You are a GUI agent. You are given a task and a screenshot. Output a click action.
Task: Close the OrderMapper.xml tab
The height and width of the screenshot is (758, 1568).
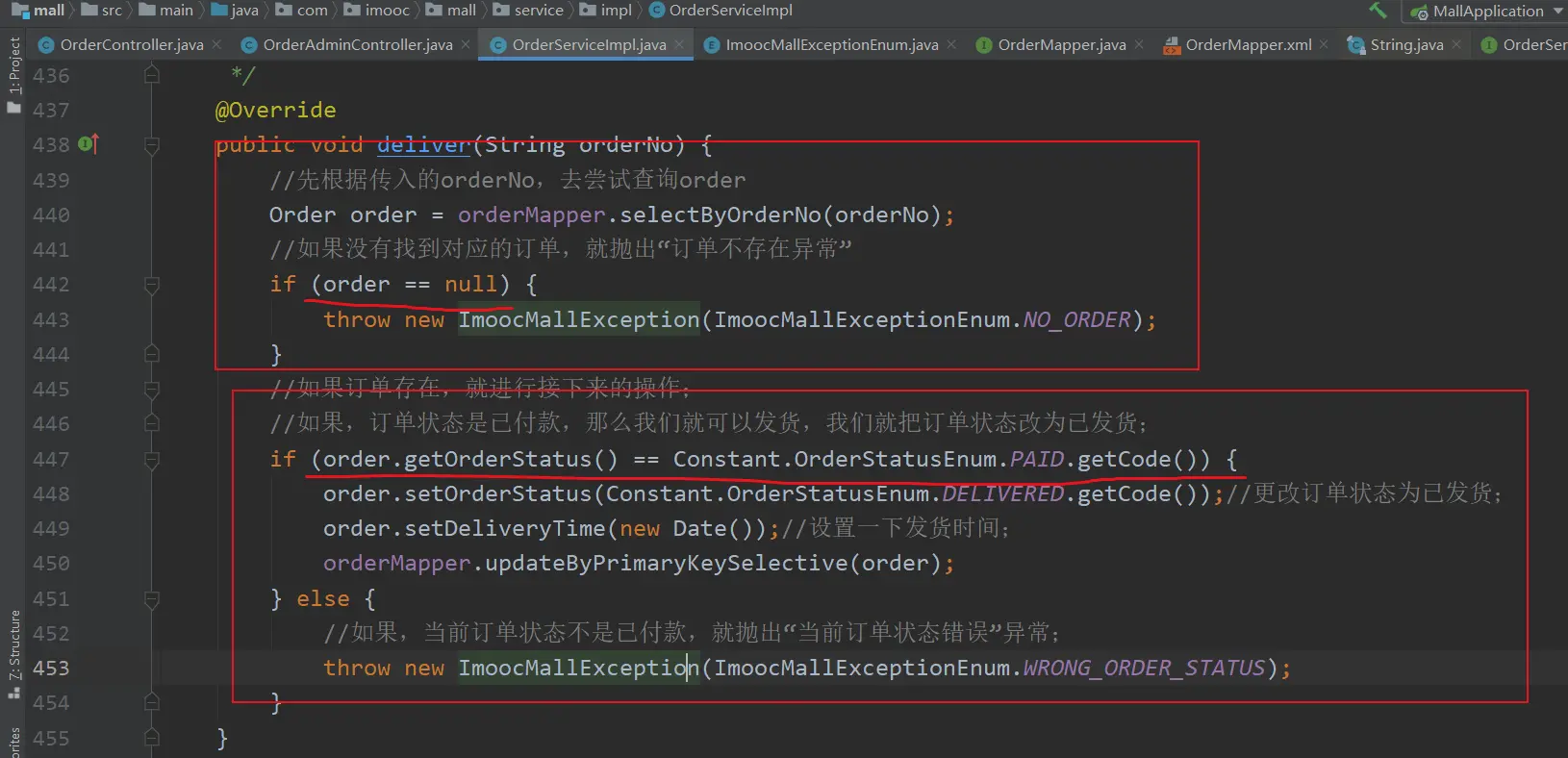(1325, 44)
